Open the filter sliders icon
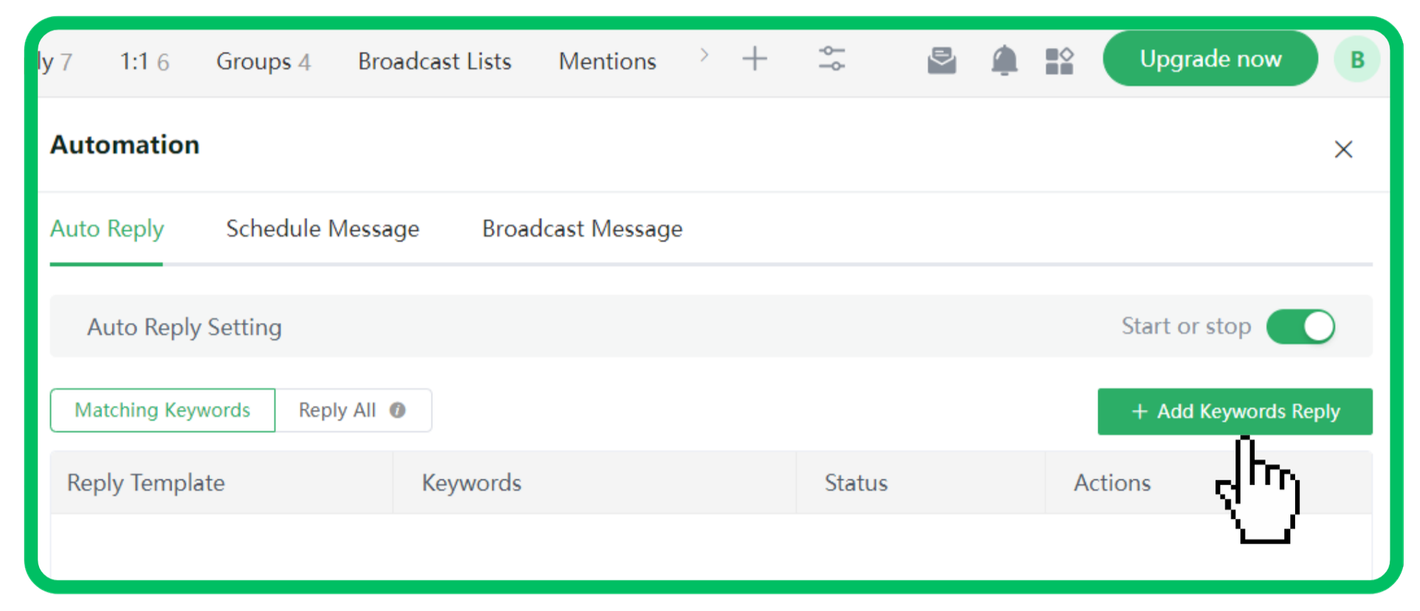Viewport: 1420px width, 611px height. pyautogui.click(x=831, y=59)
